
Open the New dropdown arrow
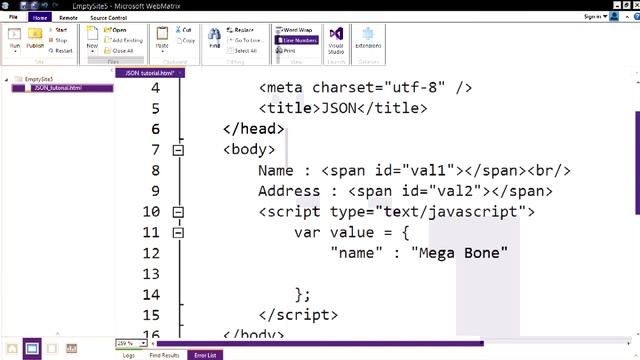pyautogui.click(x=92, y=52)
